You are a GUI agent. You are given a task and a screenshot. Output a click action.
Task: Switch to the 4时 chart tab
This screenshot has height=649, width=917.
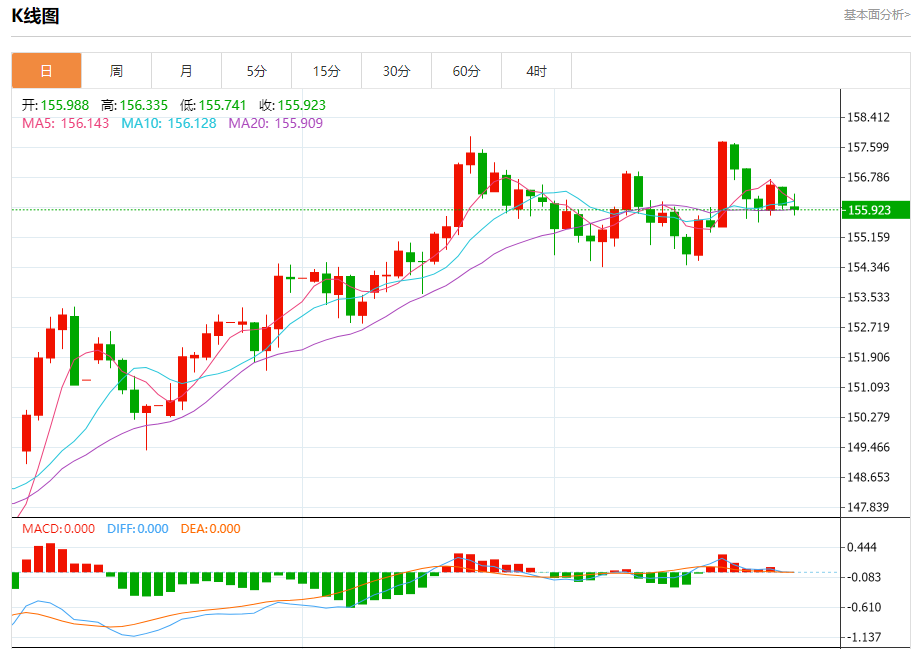536,71
